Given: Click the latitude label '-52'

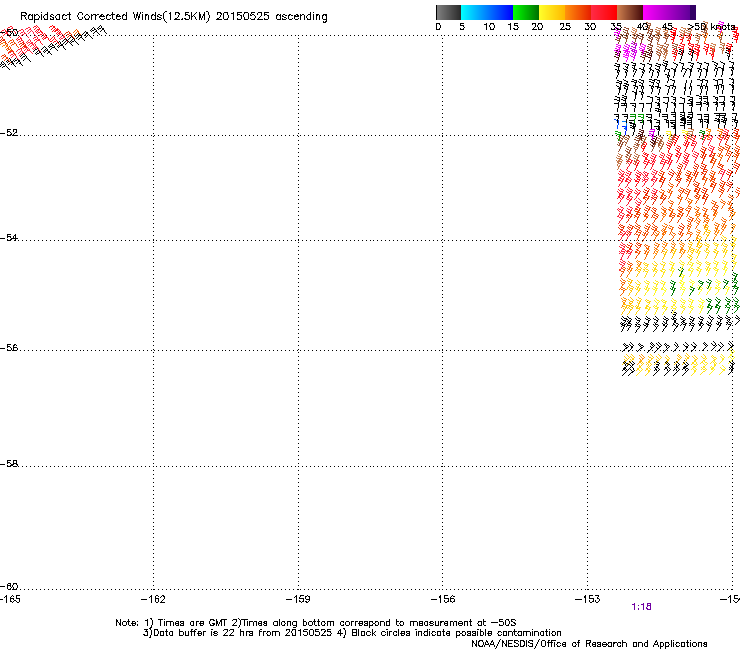Looking at the screenshot, I should [9, 133].
